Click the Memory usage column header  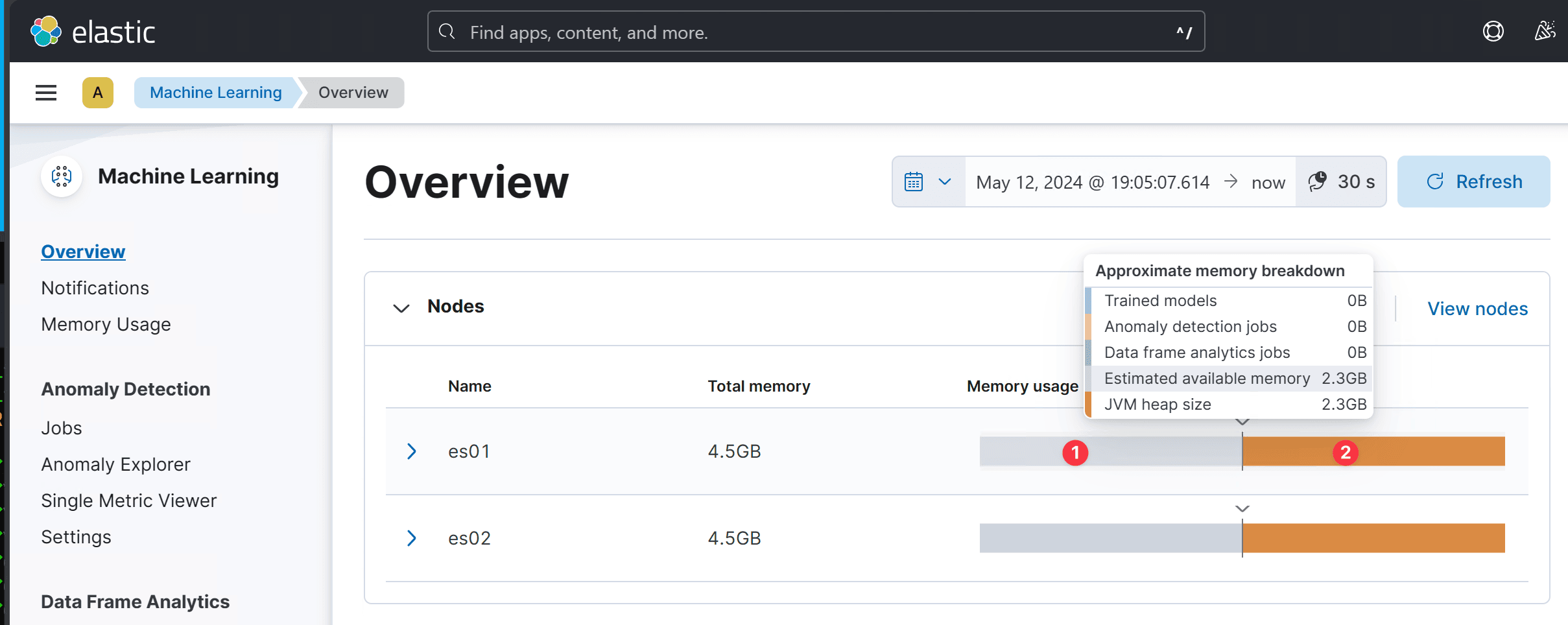1023,386
